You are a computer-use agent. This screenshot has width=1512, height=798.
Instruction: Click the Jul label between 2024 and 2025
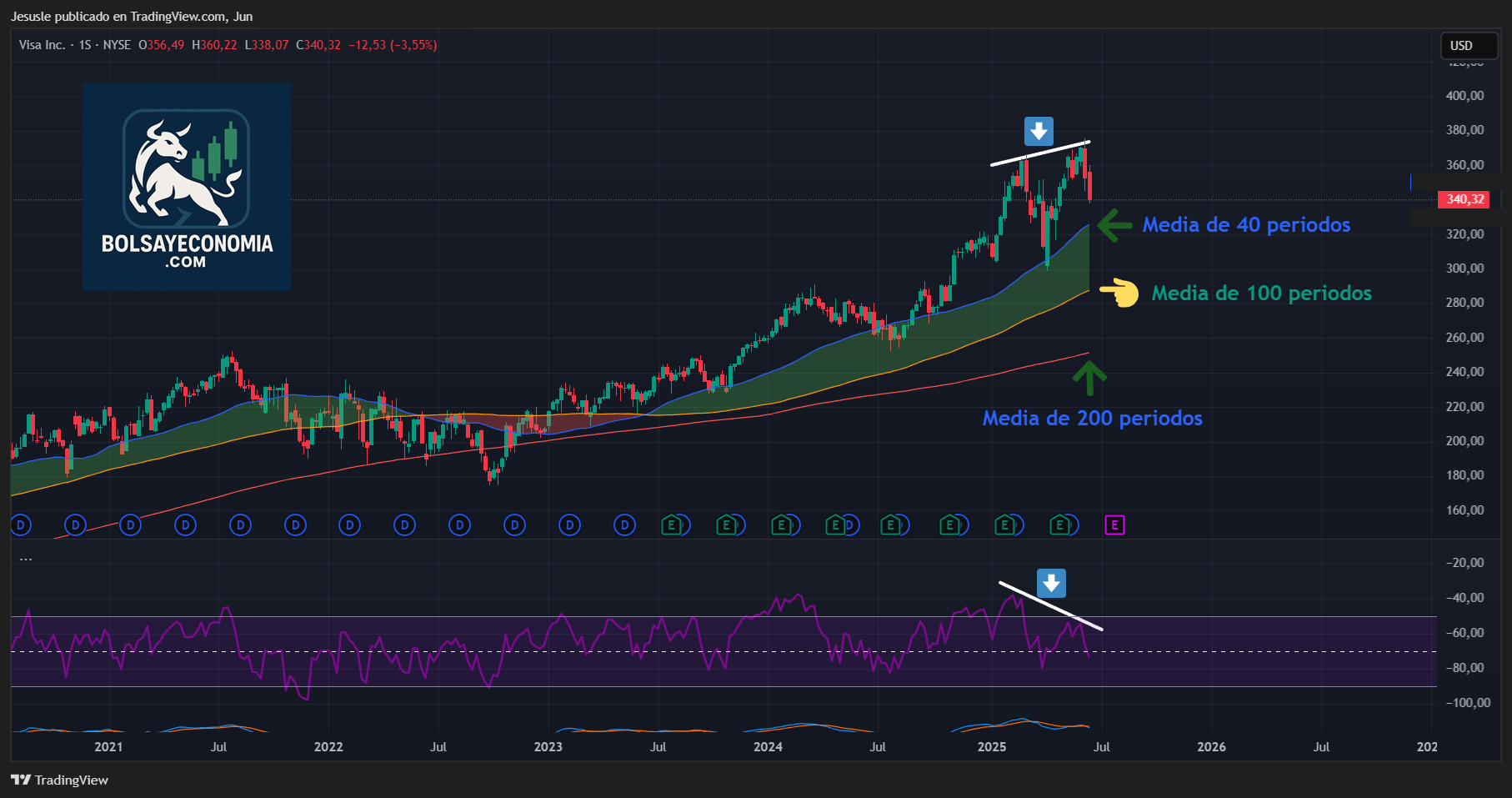click(878, 747)
